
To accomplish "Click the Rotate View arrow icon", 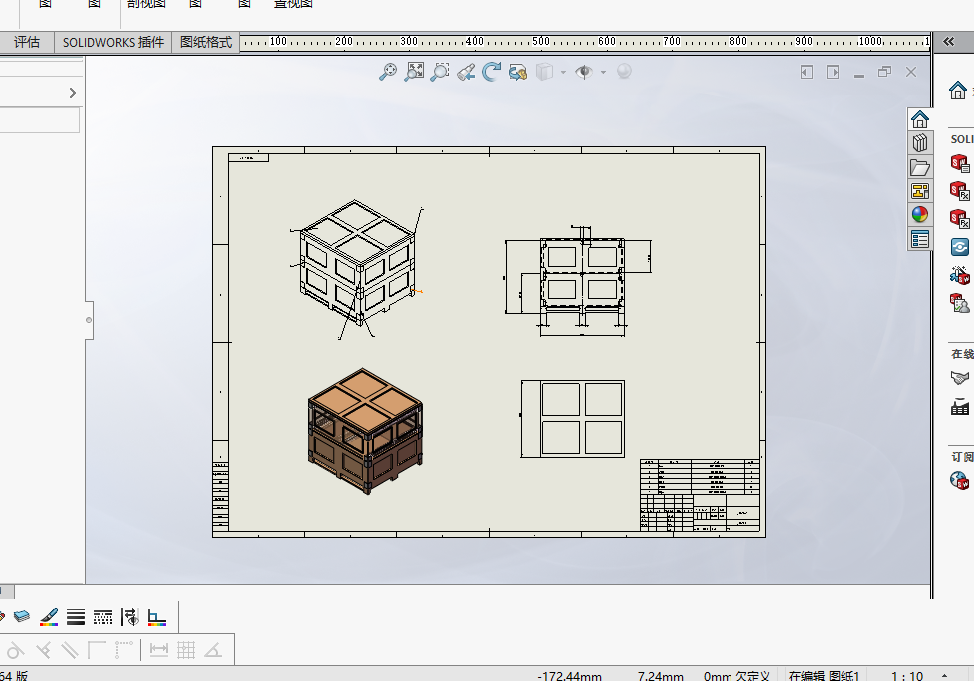I will pos(491,72).
